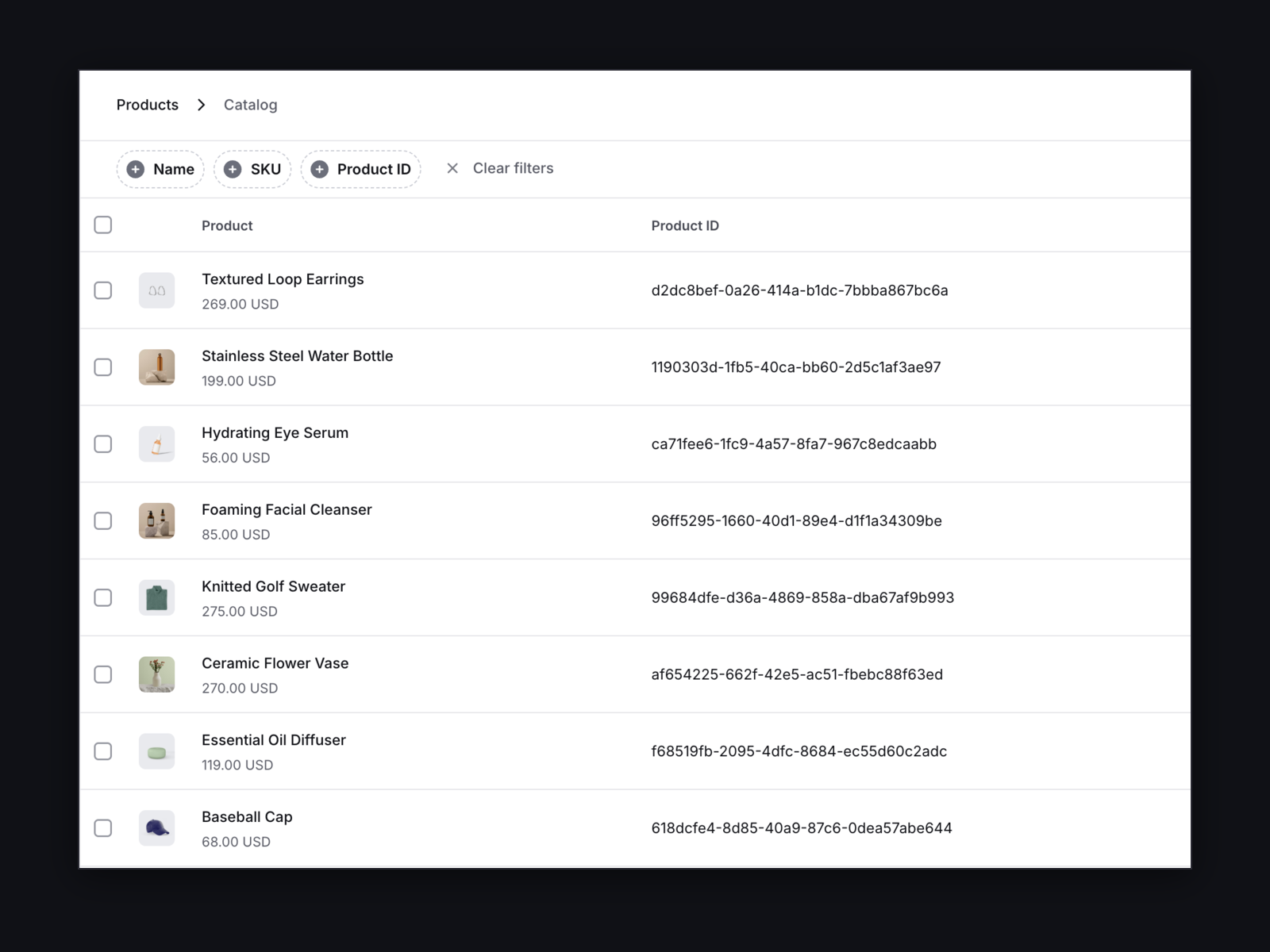
Task: Open the Ceramic Flower Vase thumbnail
Action: 156,674
